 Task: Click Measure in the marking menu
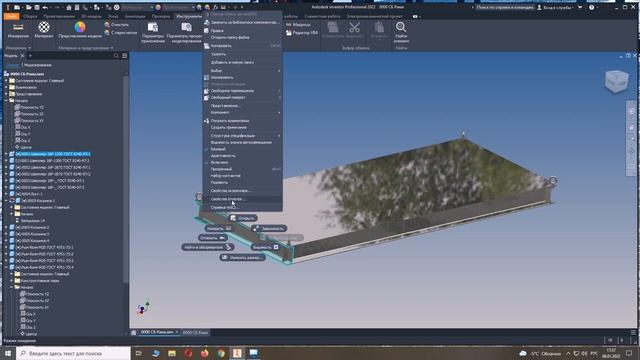[x=219, y=229]
